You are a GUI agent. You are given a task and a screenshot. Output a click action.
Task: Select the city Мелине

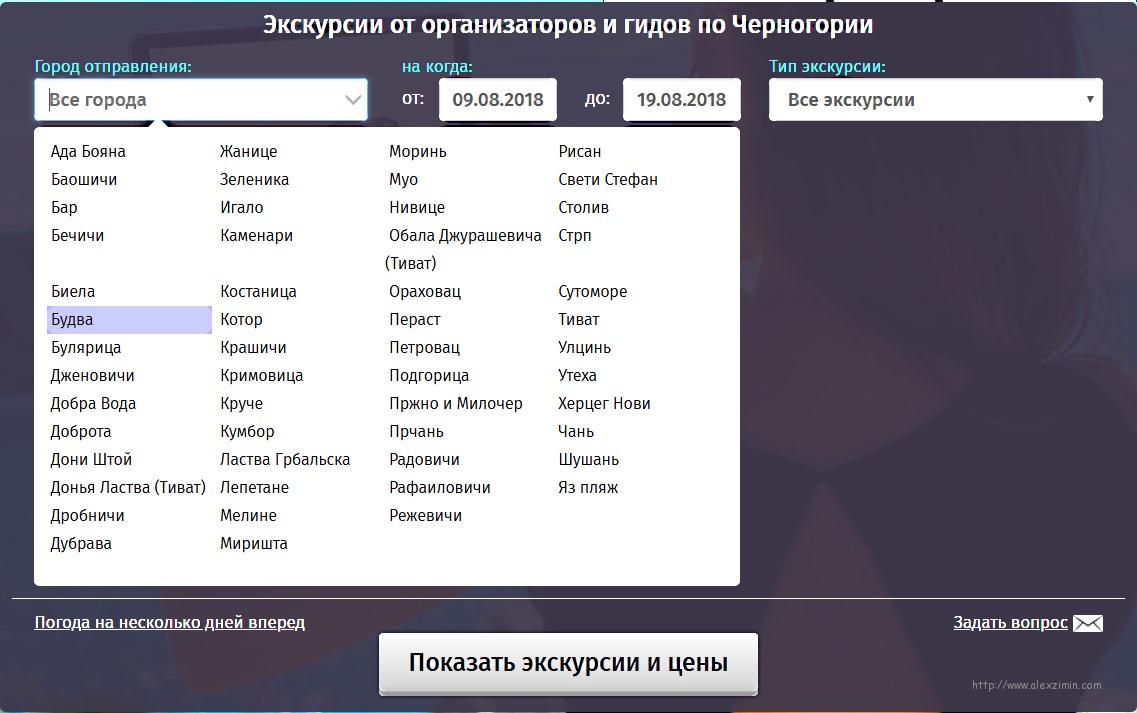tap(249, 516)
